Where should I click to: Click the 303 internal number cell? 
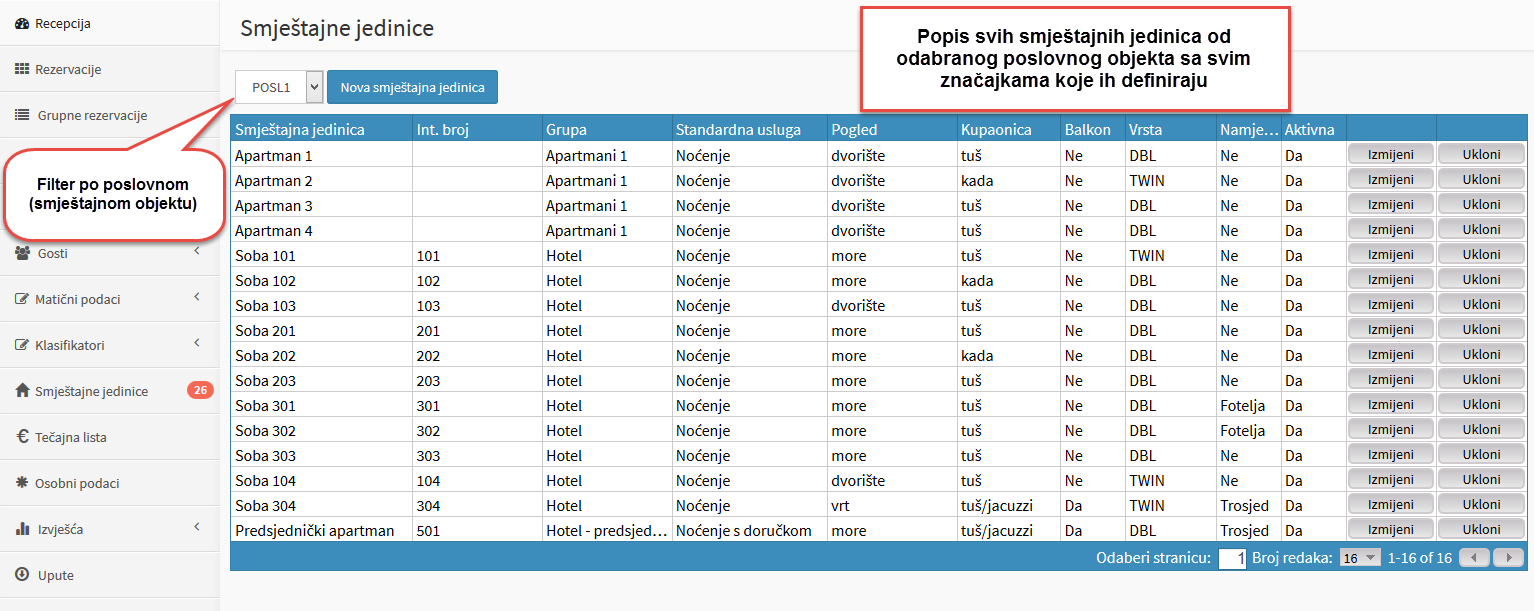click(477, 455)
